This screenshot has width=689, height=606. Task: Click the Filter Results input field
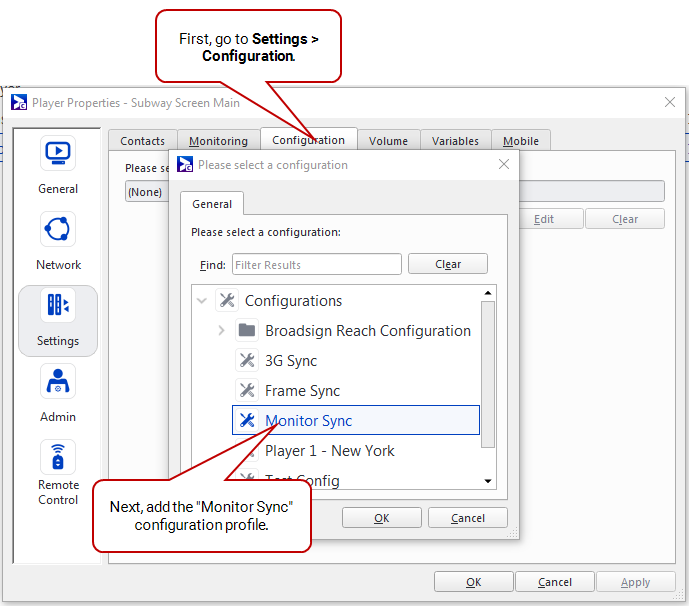click(316, 264)
